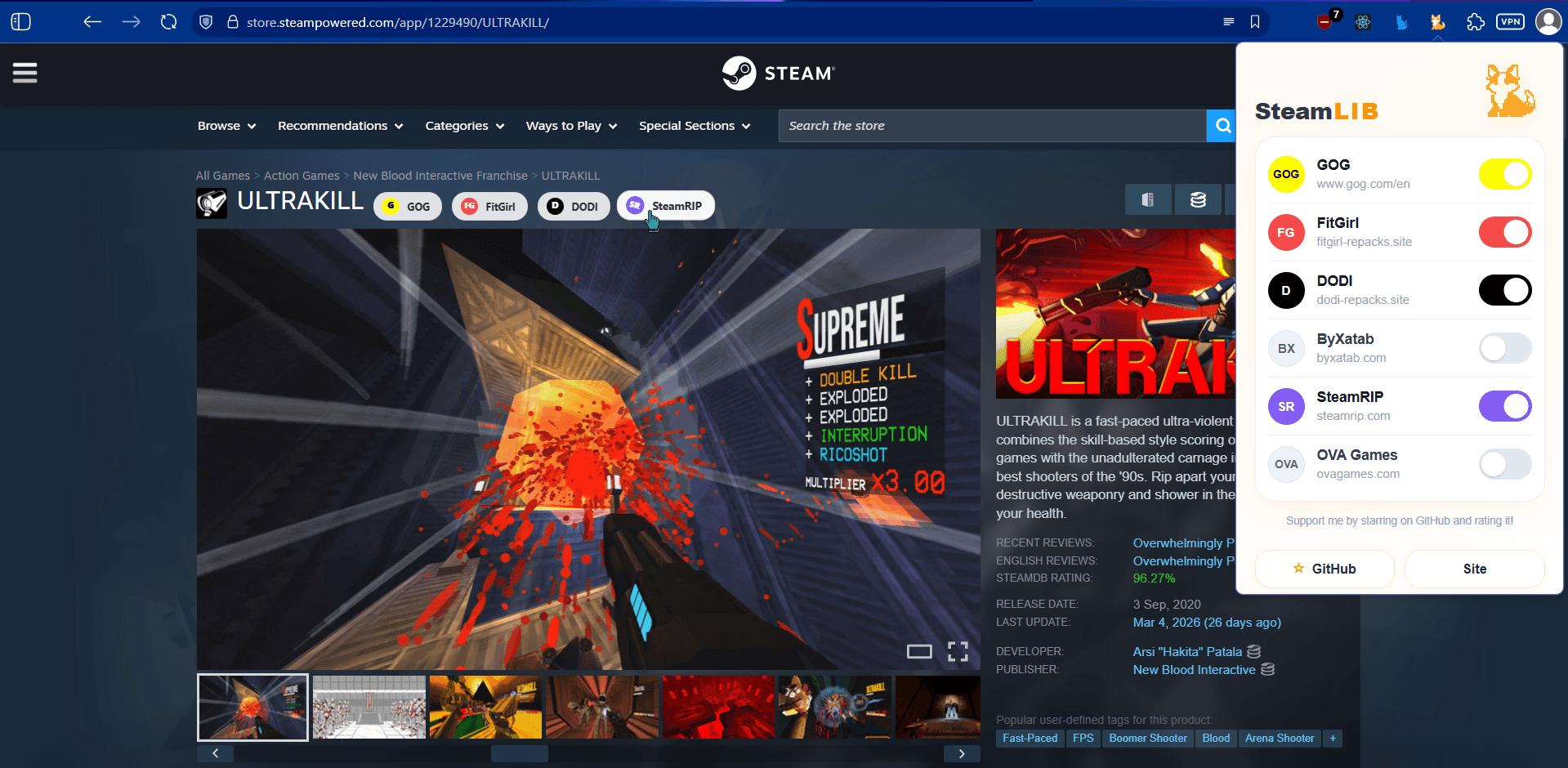Expand more tags with the plus button
The width and height of the screenshot is (1568, 768).
click(1333, 738)
